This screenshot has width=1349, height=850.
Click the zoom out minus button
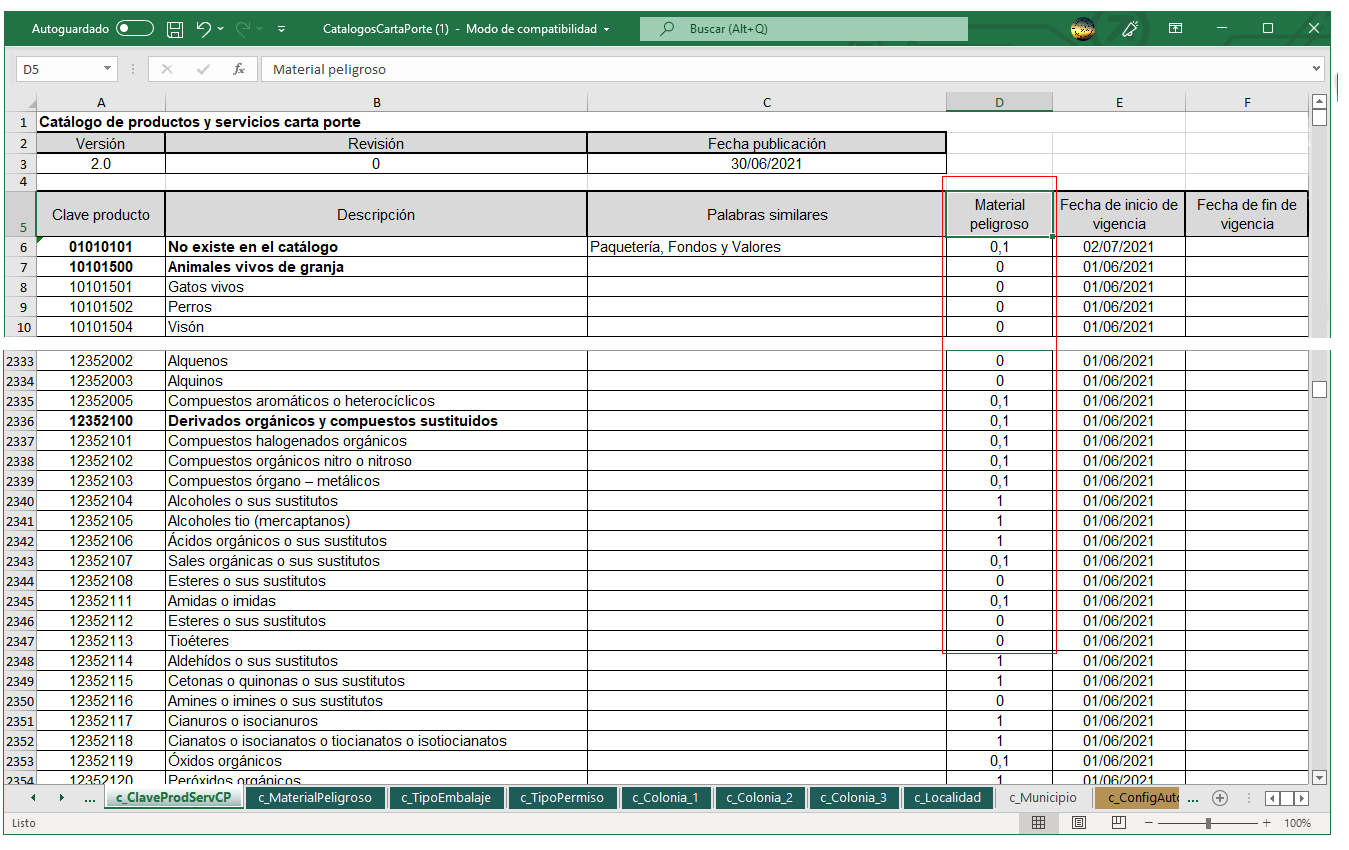point(1148,823)
